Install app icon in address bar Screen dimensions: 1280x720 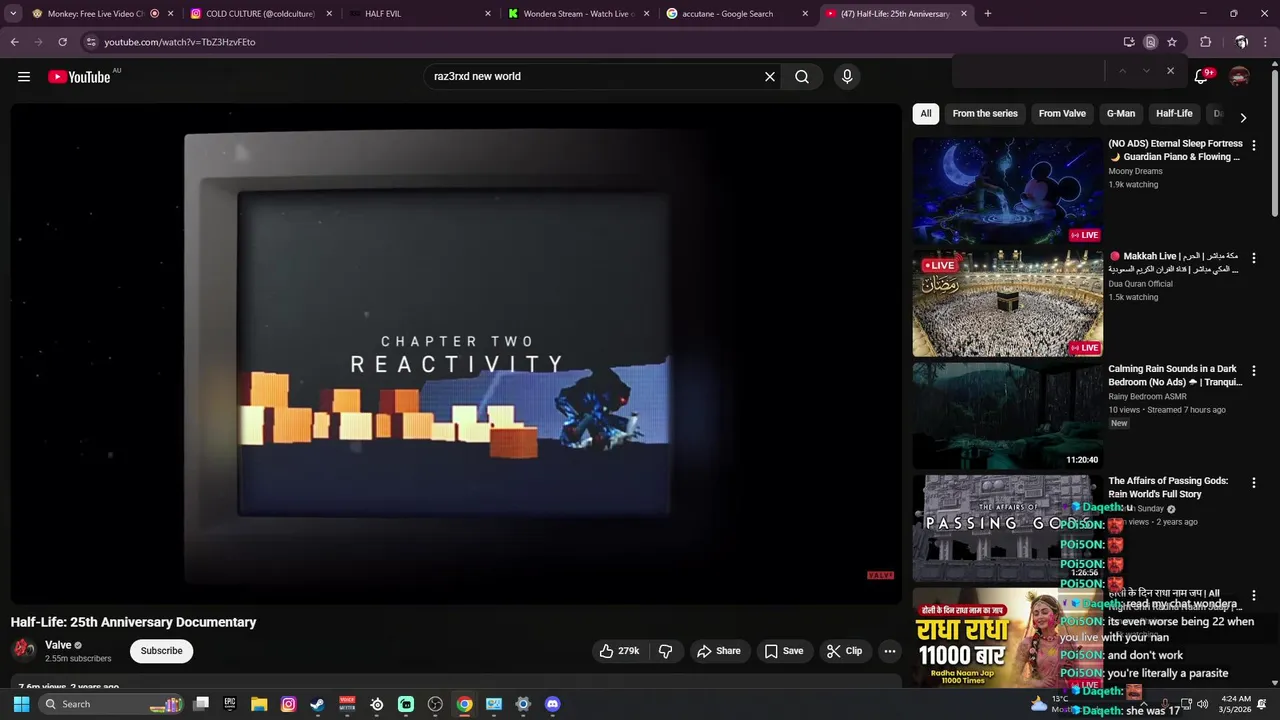(1129, 42)
